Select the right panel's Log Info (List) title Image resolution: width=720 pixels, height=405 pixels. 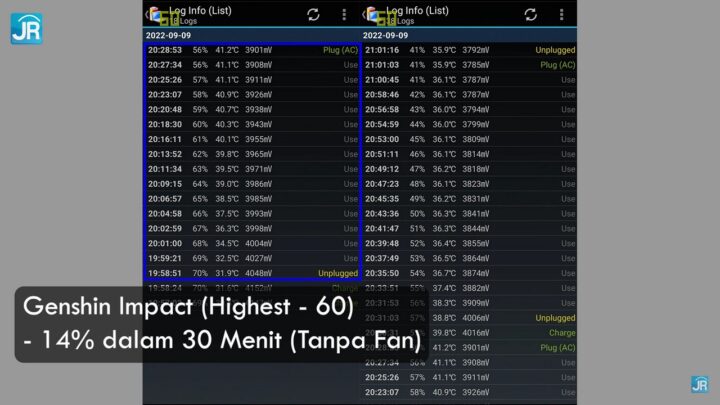(417, 11)
